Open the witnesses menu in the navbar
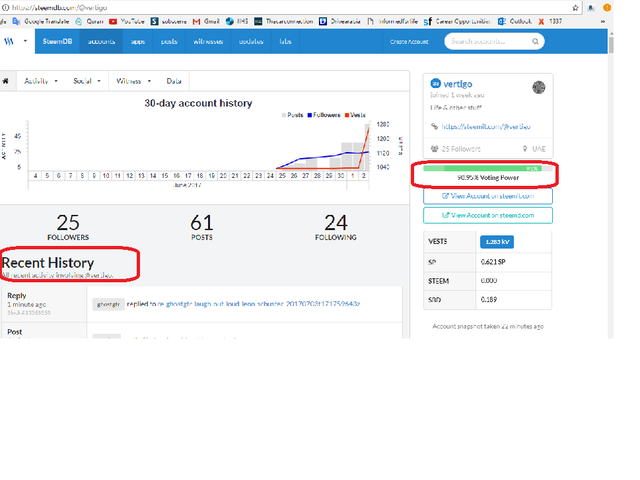This screenshot has width=640, height=480. point(209,42)
